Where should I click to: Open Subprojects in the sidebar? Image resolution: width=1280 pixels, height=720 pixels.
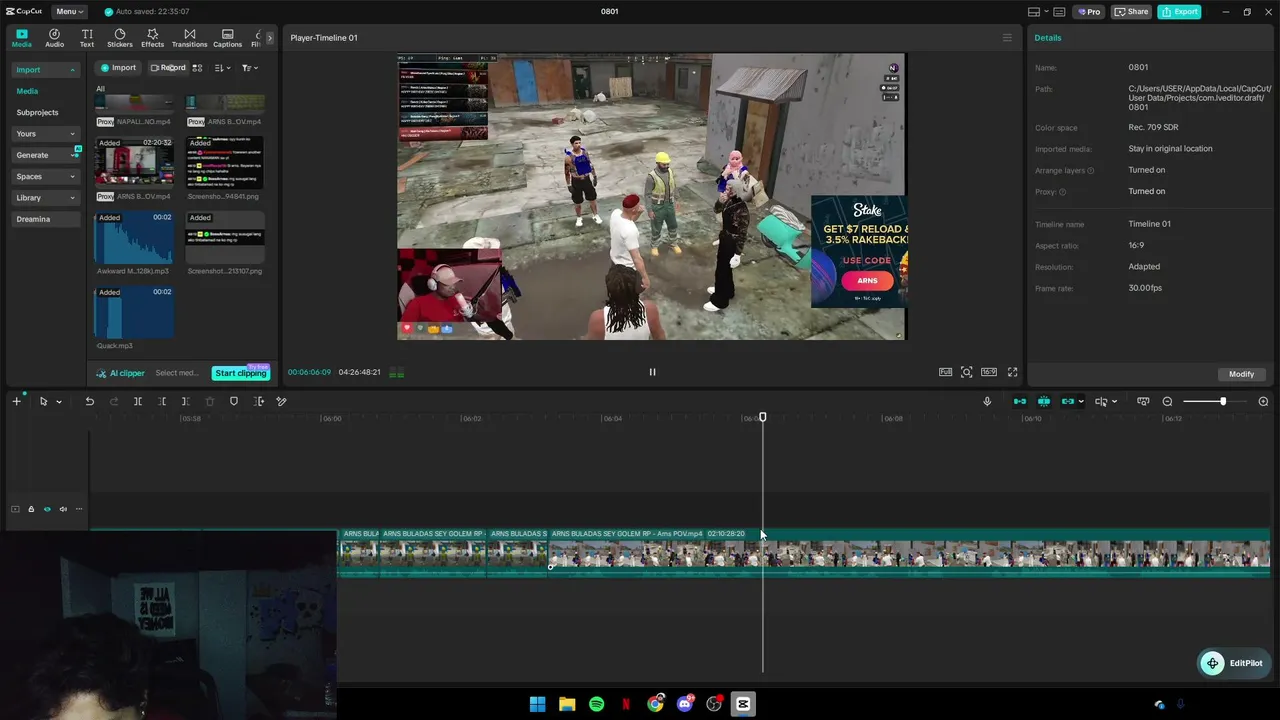(x=37, y=113)
